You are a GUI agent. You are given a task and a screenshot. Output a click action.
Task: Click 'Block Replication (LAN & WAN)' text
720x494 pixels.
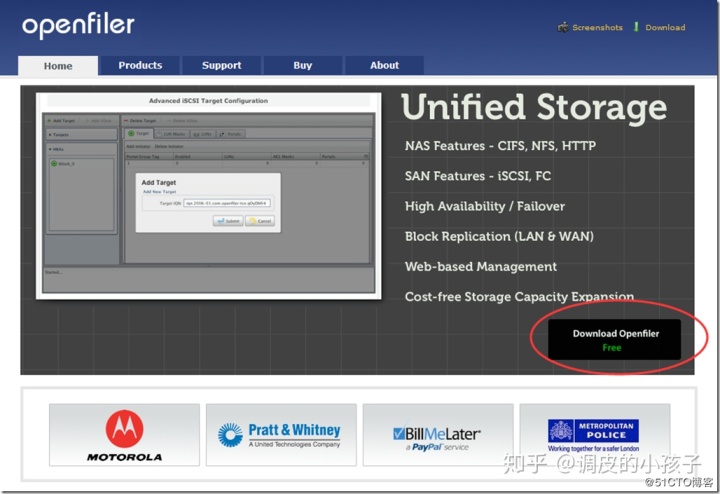pyautogui.click(x=499, y=236)
